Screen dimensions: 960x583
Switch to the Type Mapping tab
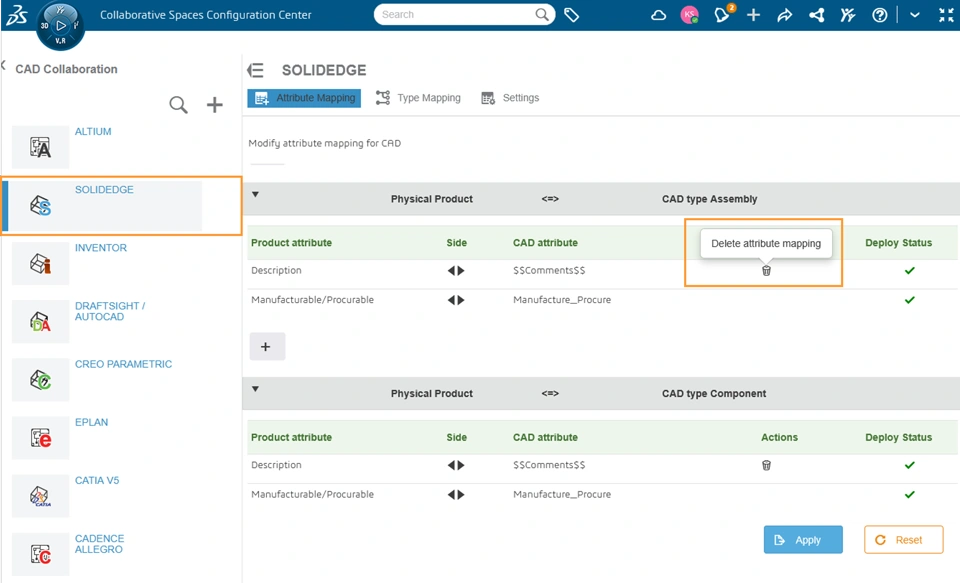pyautogui.click(x=418, y=98)
